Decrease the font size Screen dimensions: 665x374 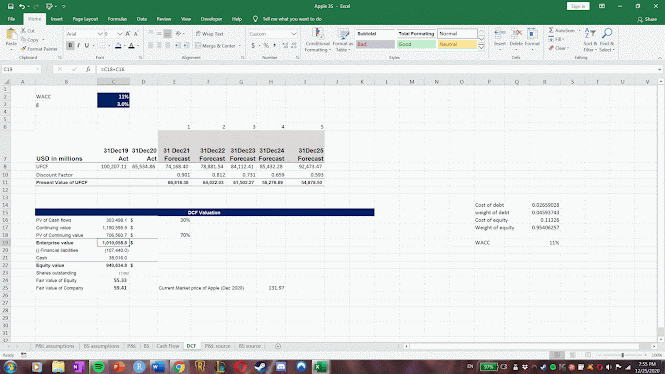tap(136, 33)
